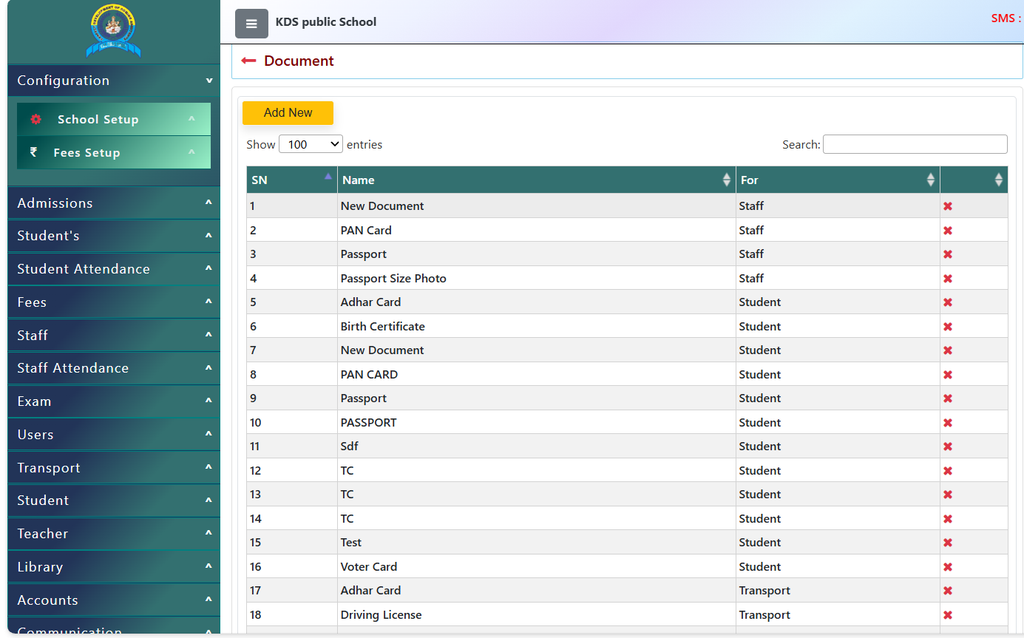Delete row 10 PASSPORT entry

[x=948, y=423]
